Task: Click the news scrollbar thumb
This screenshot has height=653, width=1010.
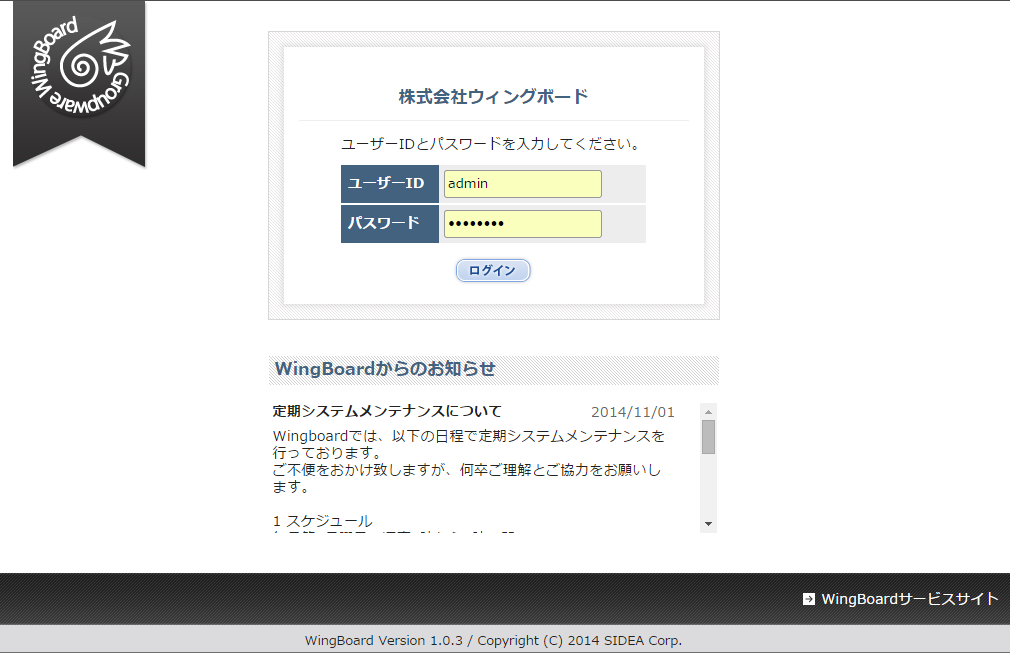Action: (709, 437)
